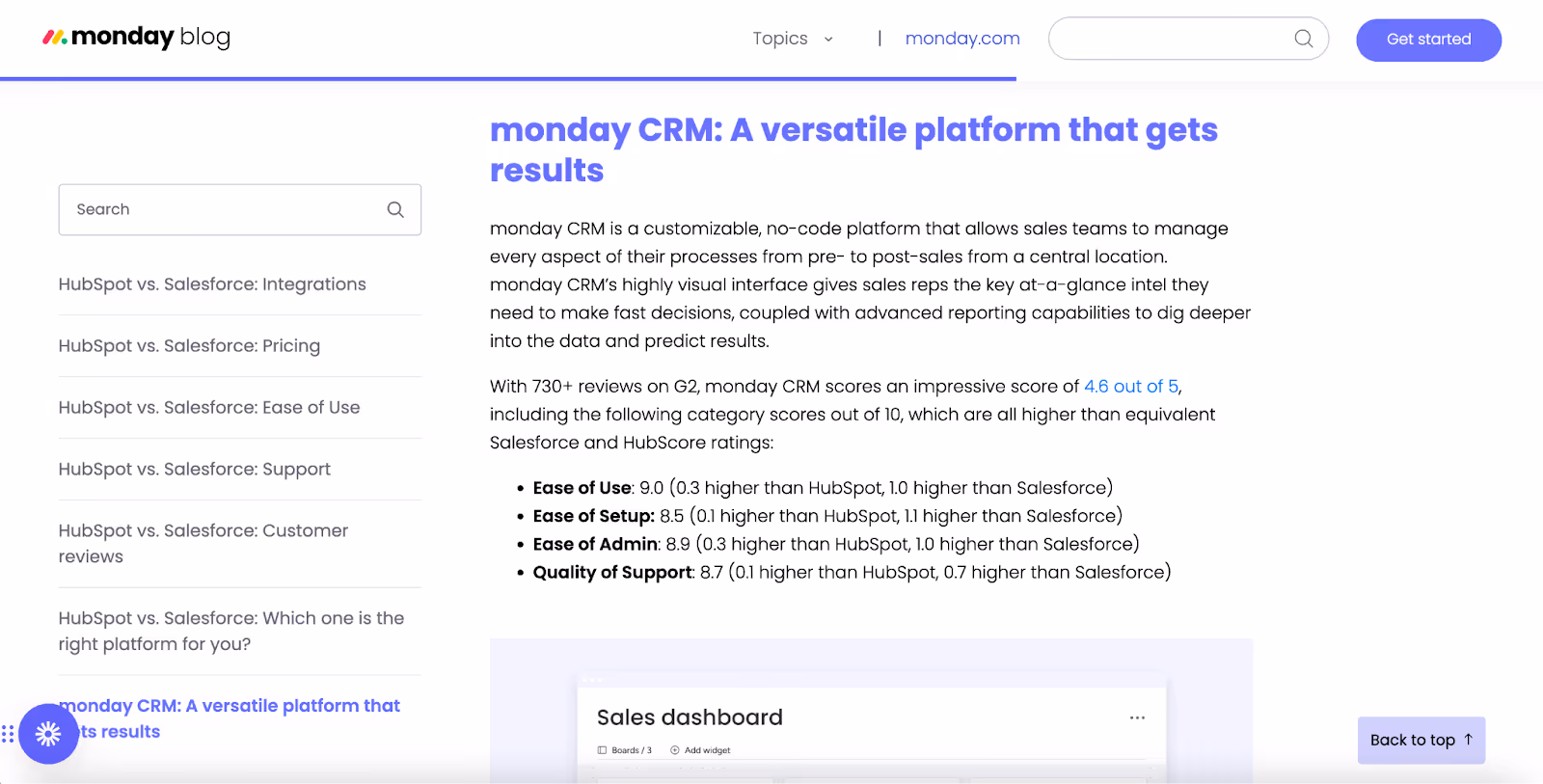Expand the chevron next to Topics

pyautogui.click(x=828, y=40)
